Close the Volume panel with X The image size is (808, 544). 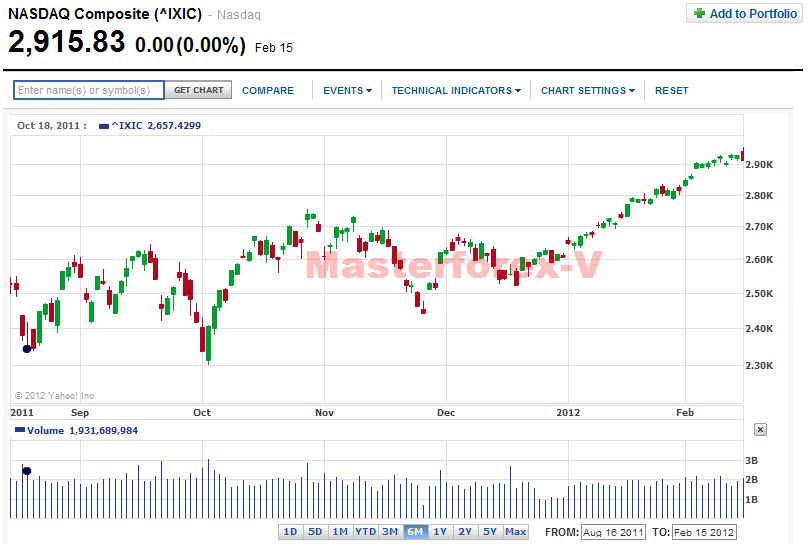click(x=760, y=430)
